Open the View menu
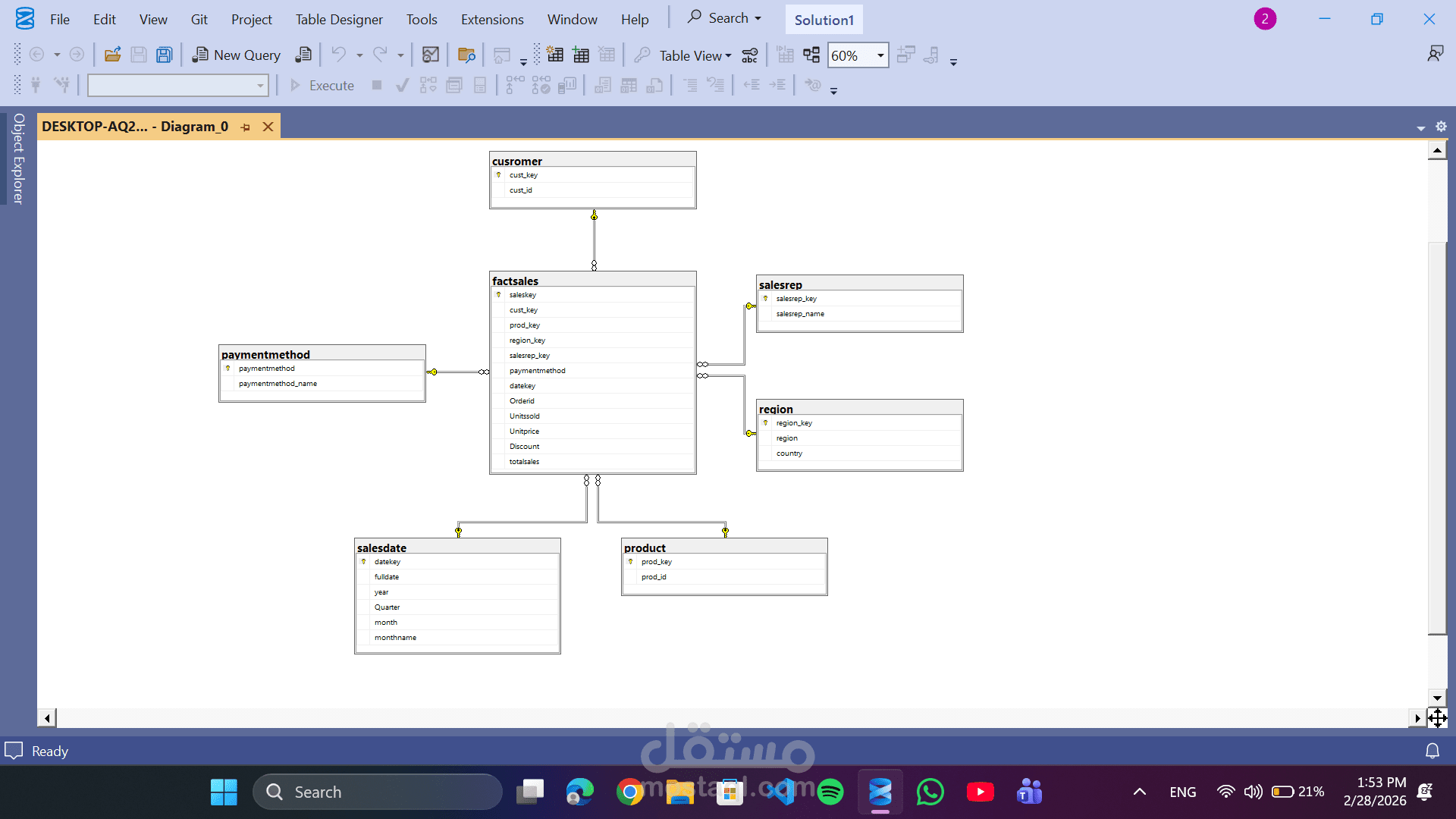Image resolution: width=1456 pixels, height=819 pixels. (x=153, y=19)
